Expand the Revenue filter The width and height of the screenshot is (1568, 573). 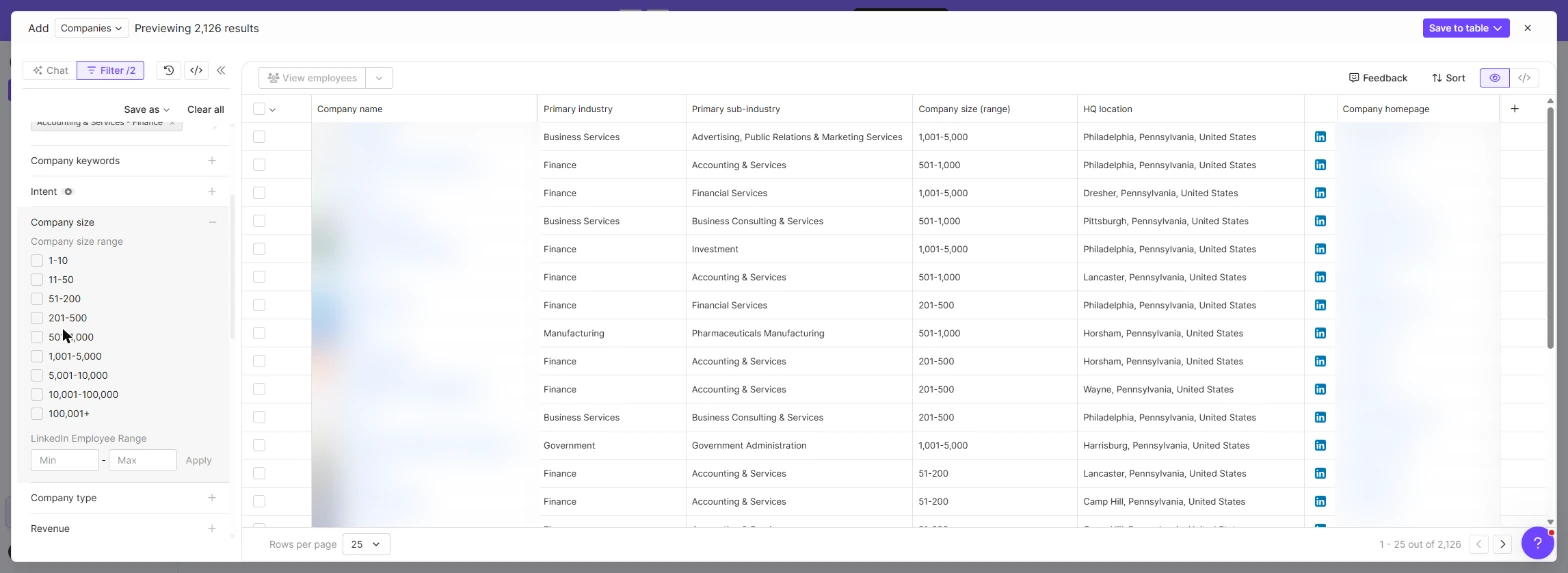[212, 528]
